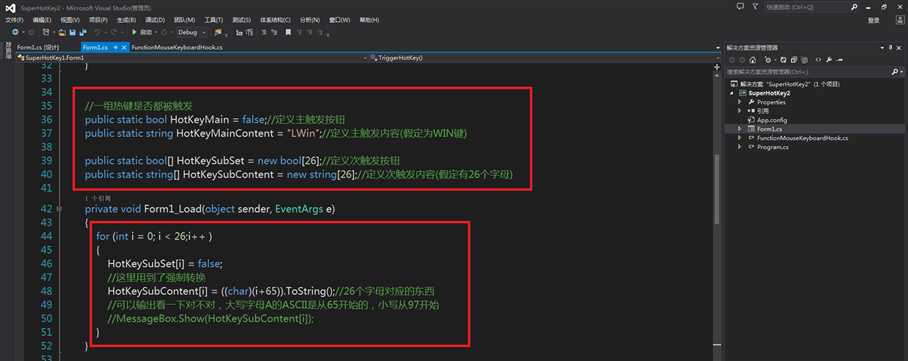Open the 生成(B) menu
The width and height of the screenshot is (908, 361).
point(126,20)
